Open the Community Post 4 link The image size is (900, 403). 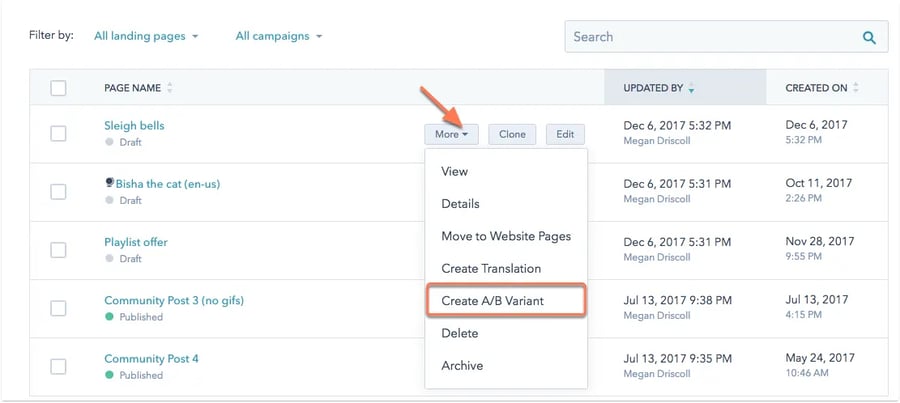coord(152,359)
